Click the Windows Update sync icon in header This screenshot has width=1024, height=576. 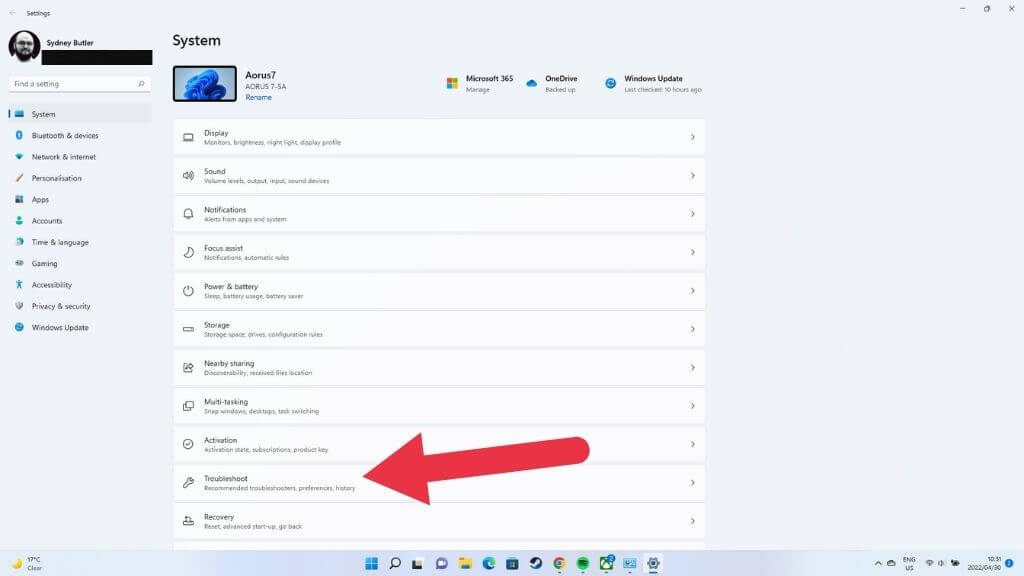click(x=610, y=84)
